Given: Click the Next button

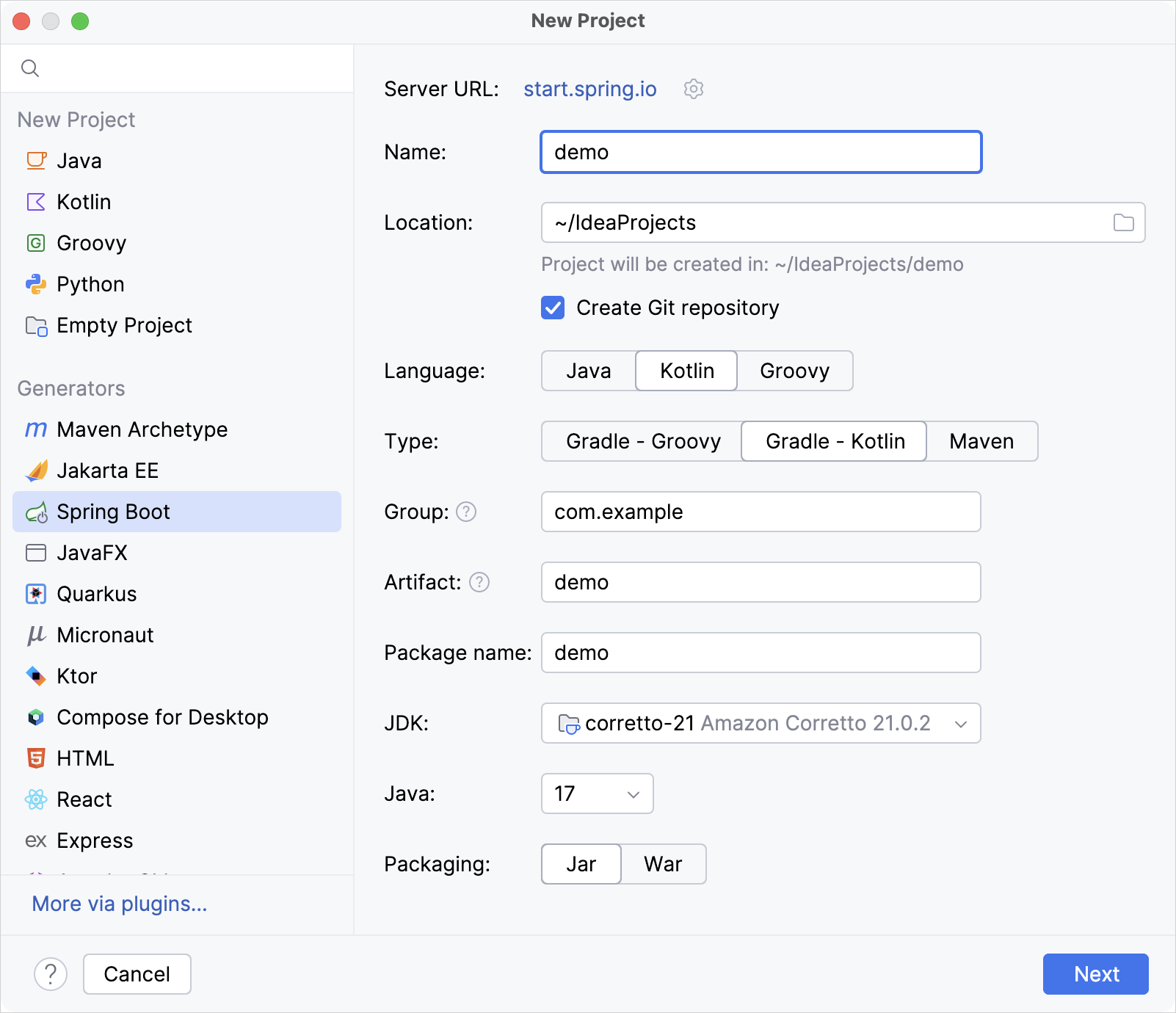Looking at the screenshot, I should tap(1096, 974).
